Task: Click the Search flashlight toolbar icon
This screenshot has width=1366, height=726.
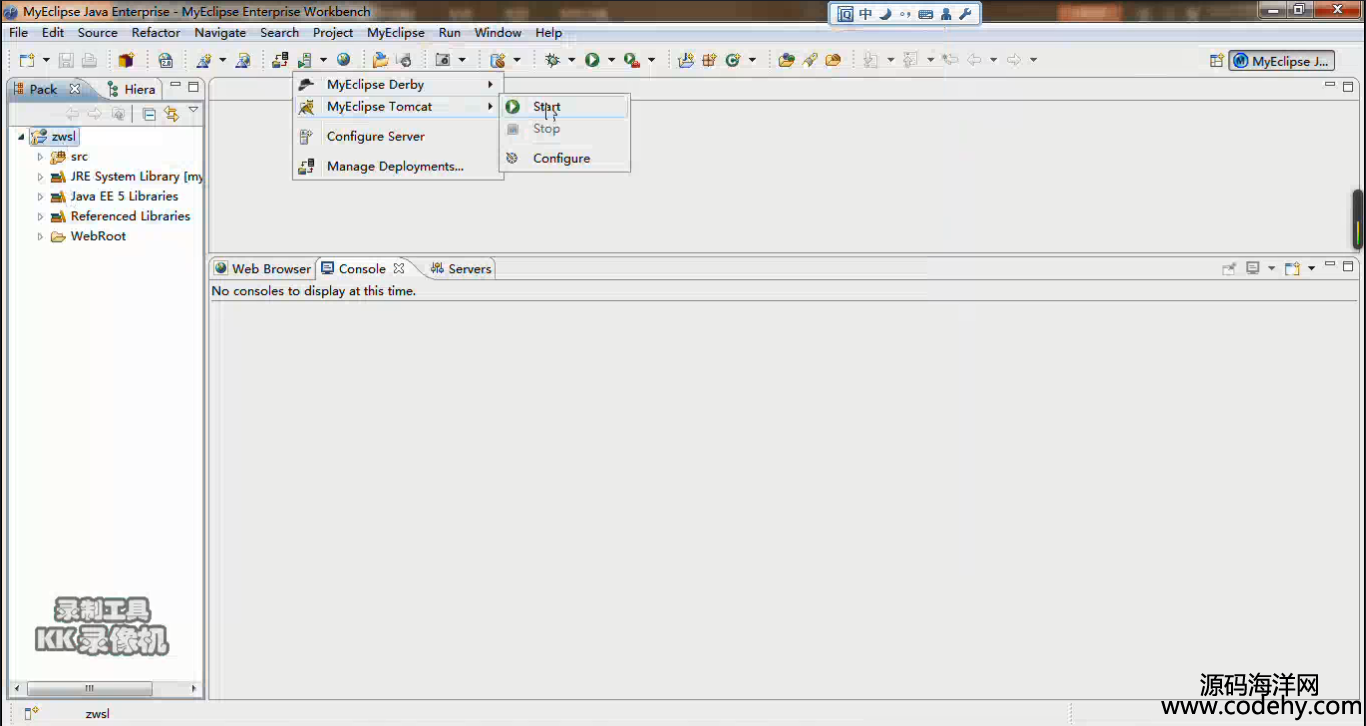Action: coord(809,60)
